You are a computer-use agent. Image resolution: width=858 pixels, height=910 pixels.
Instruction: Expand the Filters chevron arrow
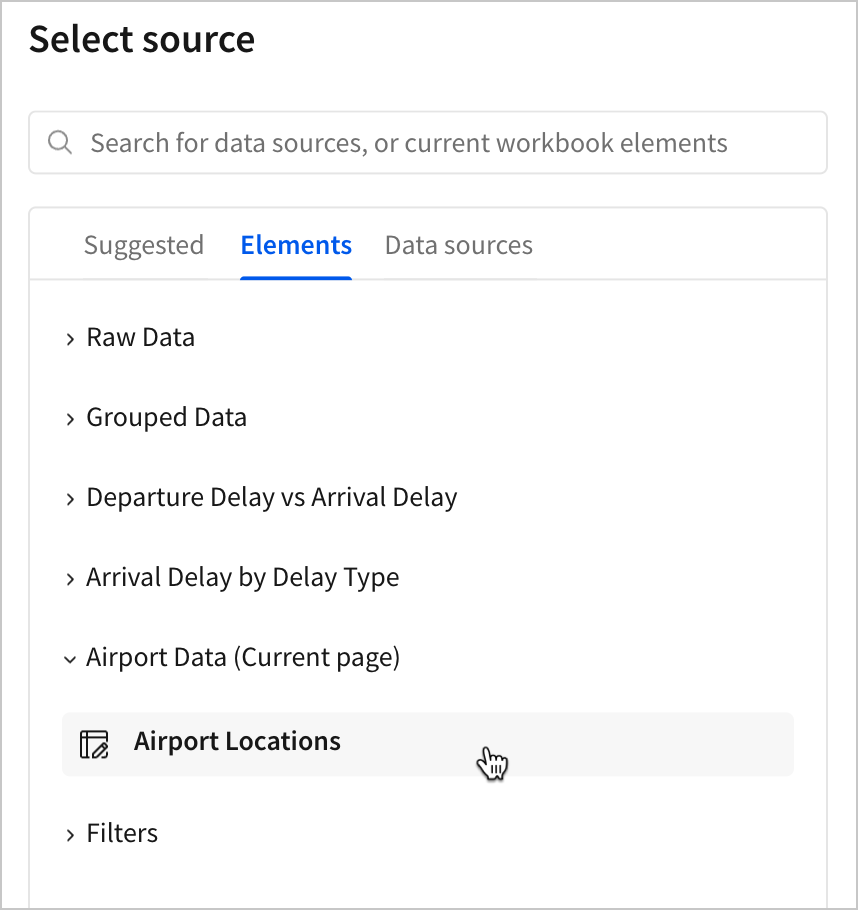pyautogui.click(x=70, y=835)
